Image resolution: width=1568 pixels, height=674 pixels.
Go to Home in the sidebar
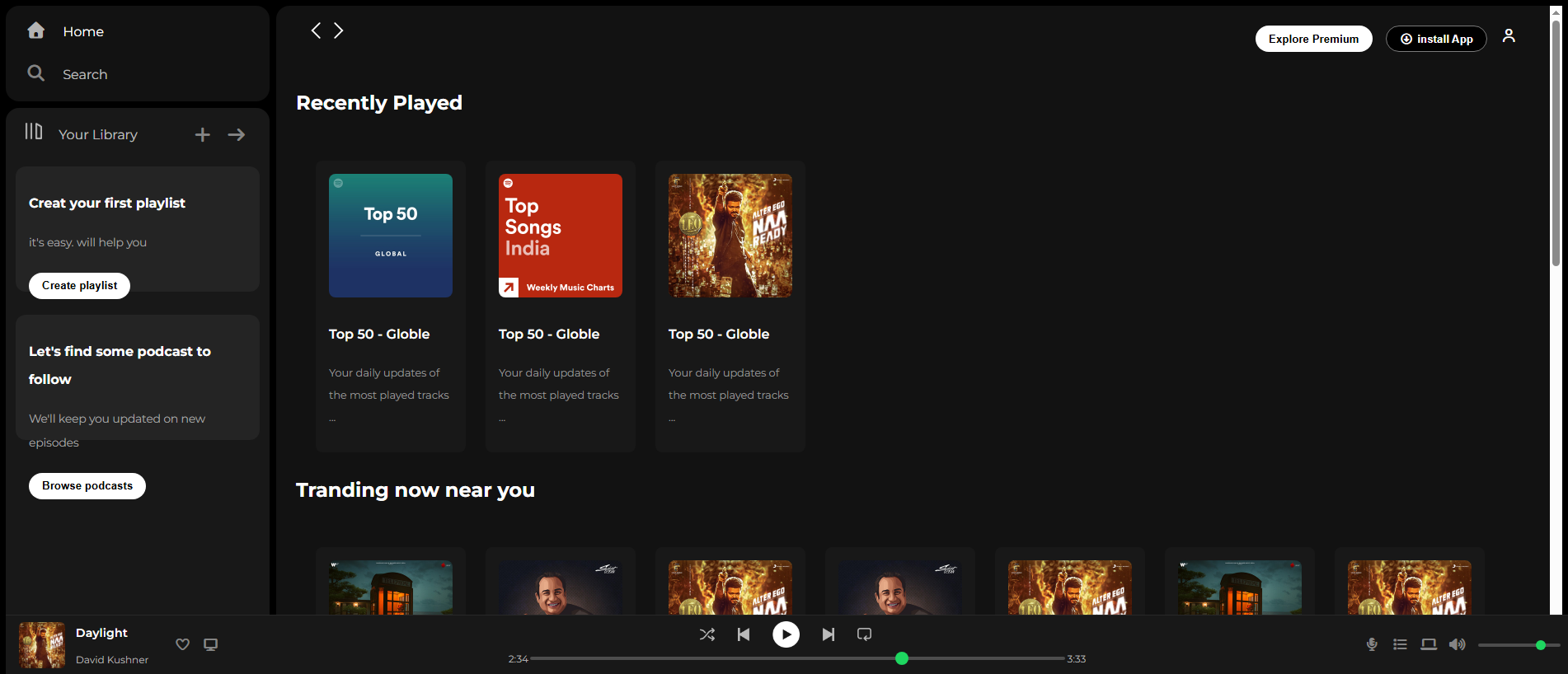click(83, 31)
